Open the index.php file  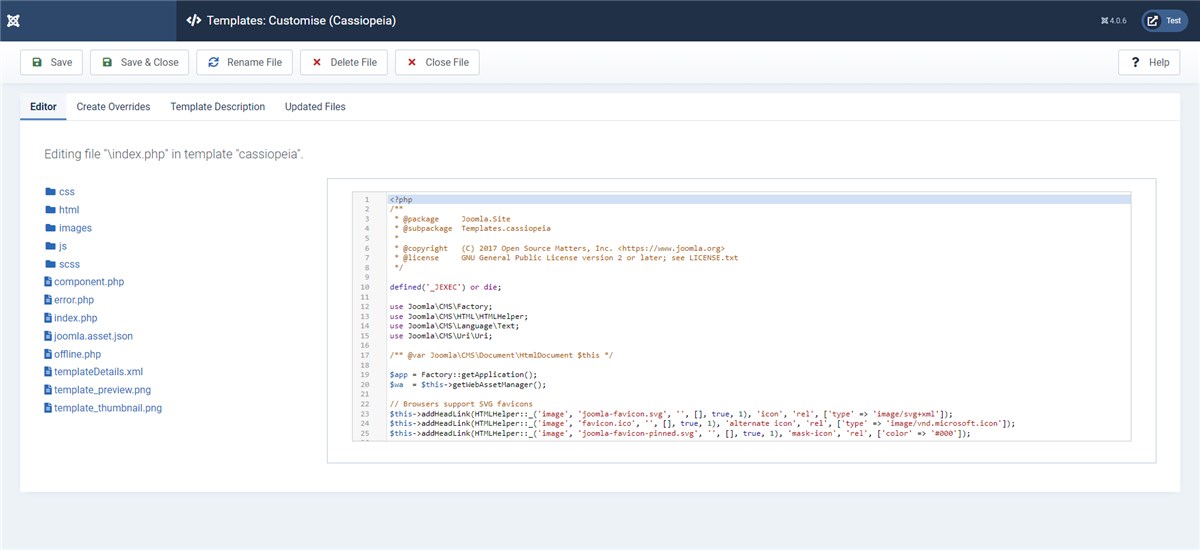pyautogui.click(x=75, y=318)
